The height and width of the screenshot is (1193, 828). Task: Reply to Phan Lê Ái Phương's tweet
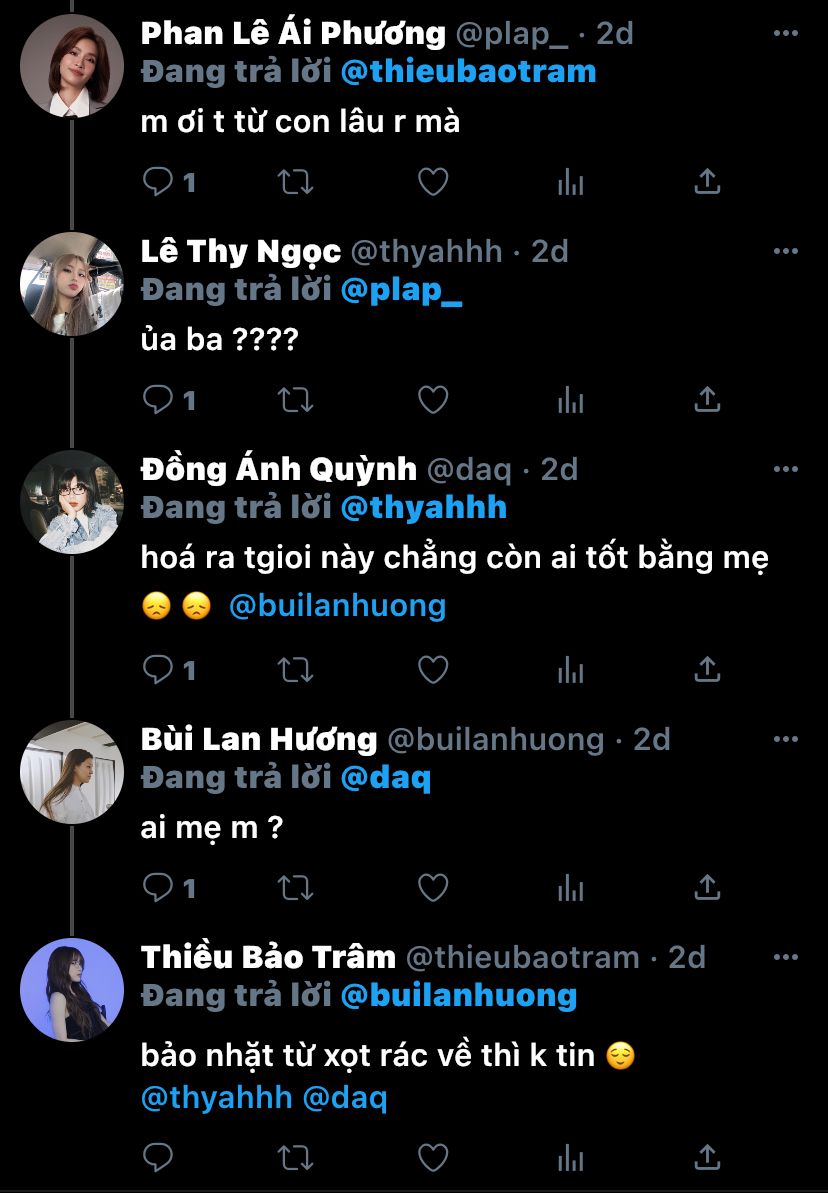click(x=159, y=182)
